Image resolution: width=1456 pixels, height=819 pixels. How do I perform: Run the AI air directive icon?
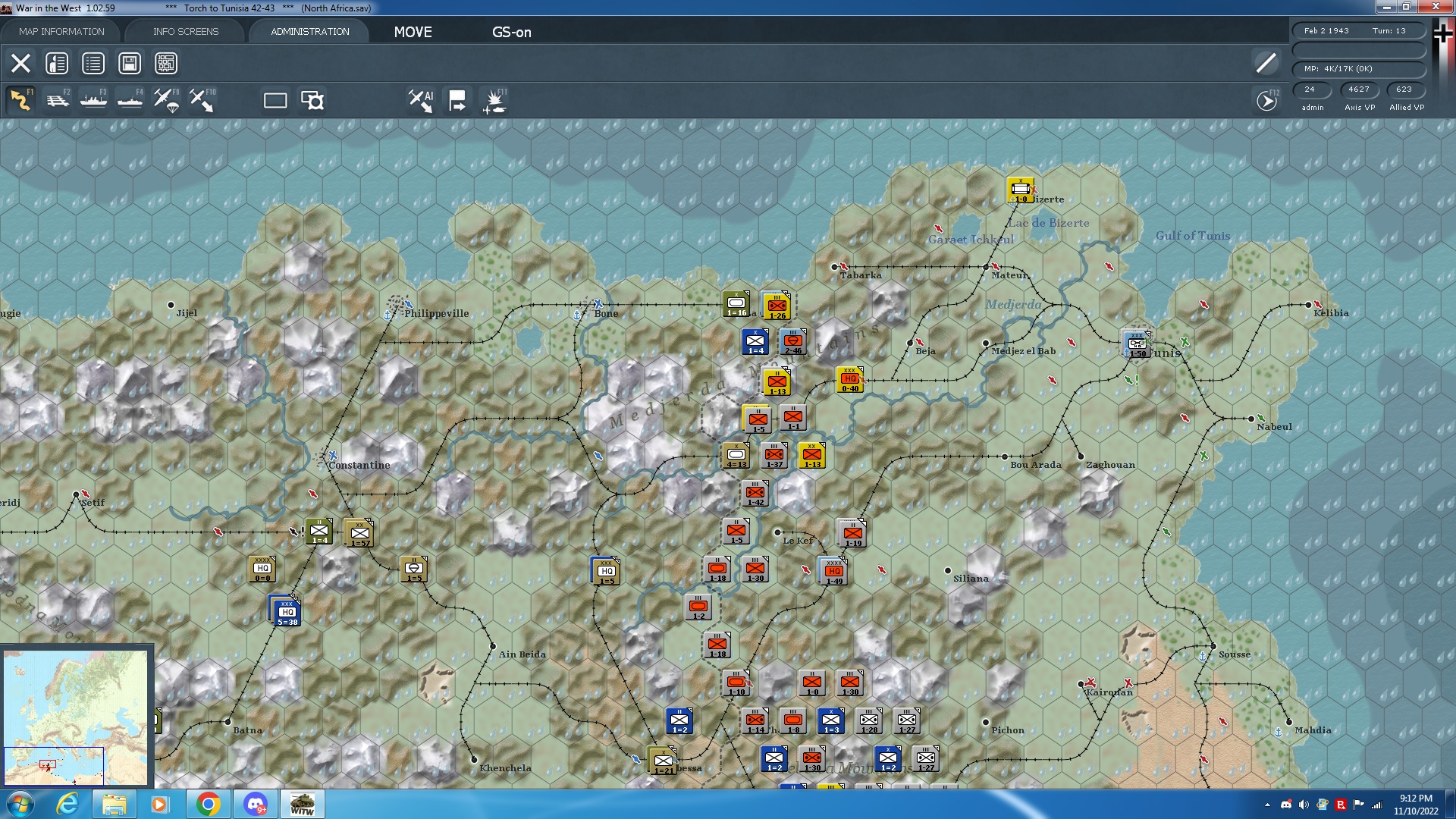[421, 100]
